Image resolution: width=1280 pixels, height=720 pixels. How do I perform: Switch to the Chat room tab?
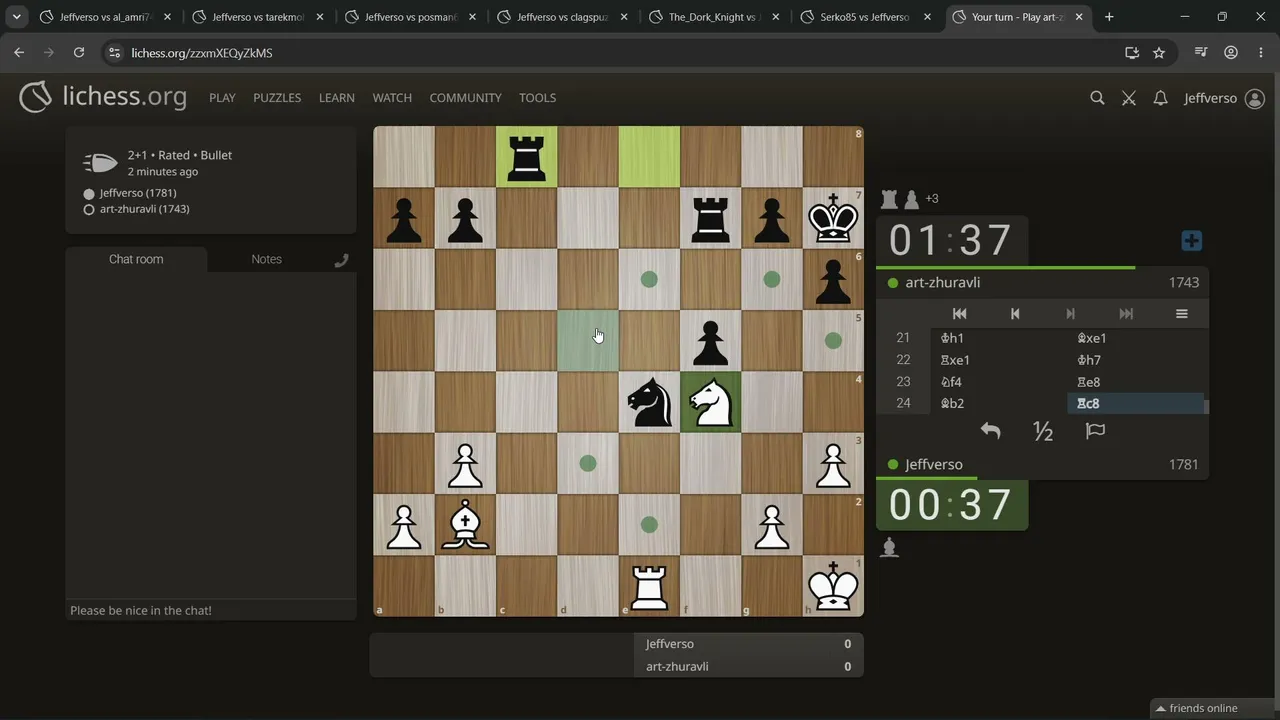136,259
